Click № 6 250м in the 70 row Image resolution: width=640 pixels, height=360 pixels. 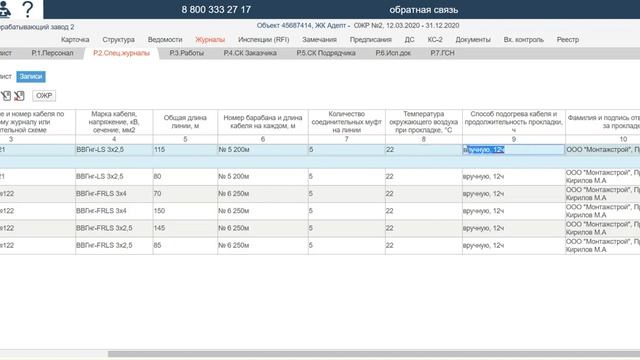tap(262, 193)
